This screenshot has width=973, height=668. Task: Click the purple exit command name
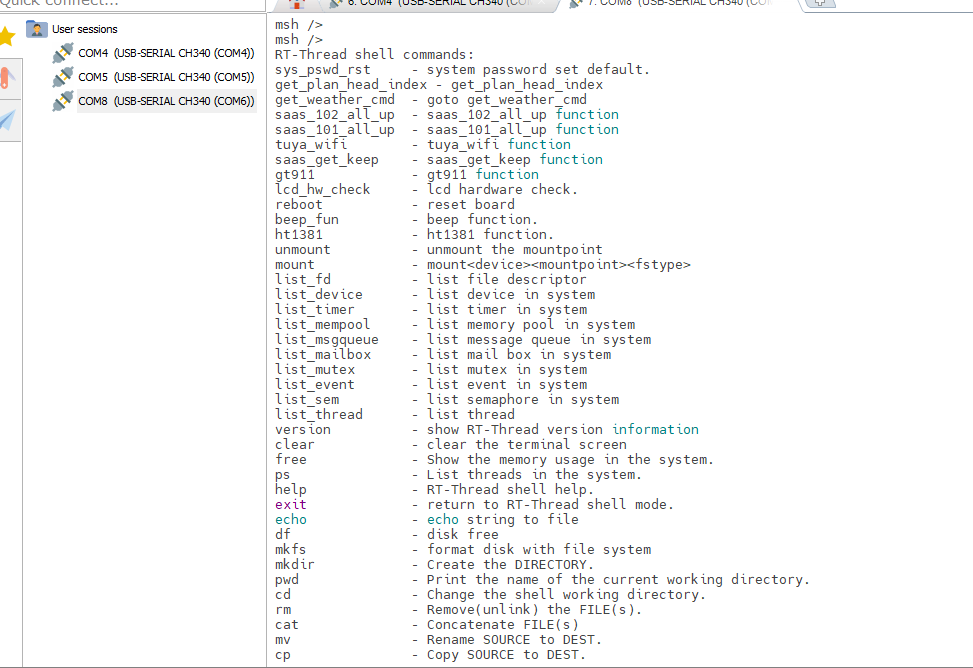tap(290, 504)
